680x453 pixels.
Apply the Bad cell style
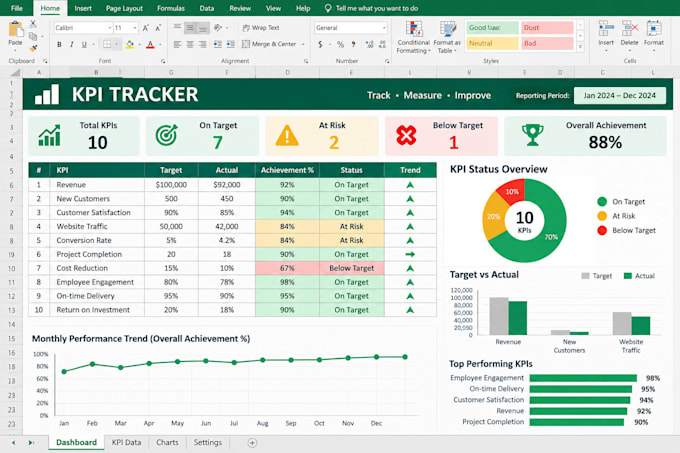coord(547,43)
